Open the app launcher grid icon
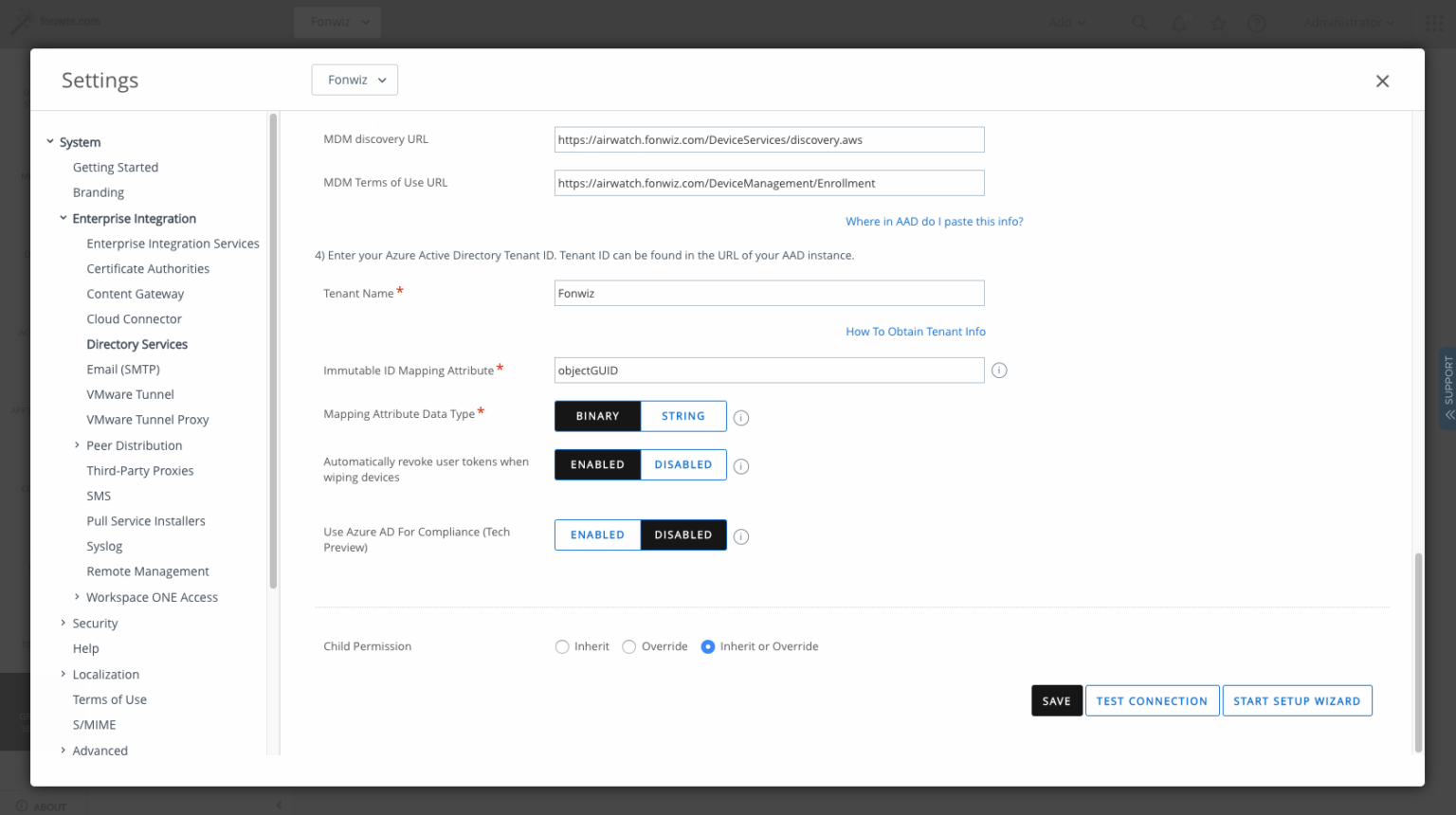The image size is (1456, 815). pyautogui.click(x=1435, y=22)
